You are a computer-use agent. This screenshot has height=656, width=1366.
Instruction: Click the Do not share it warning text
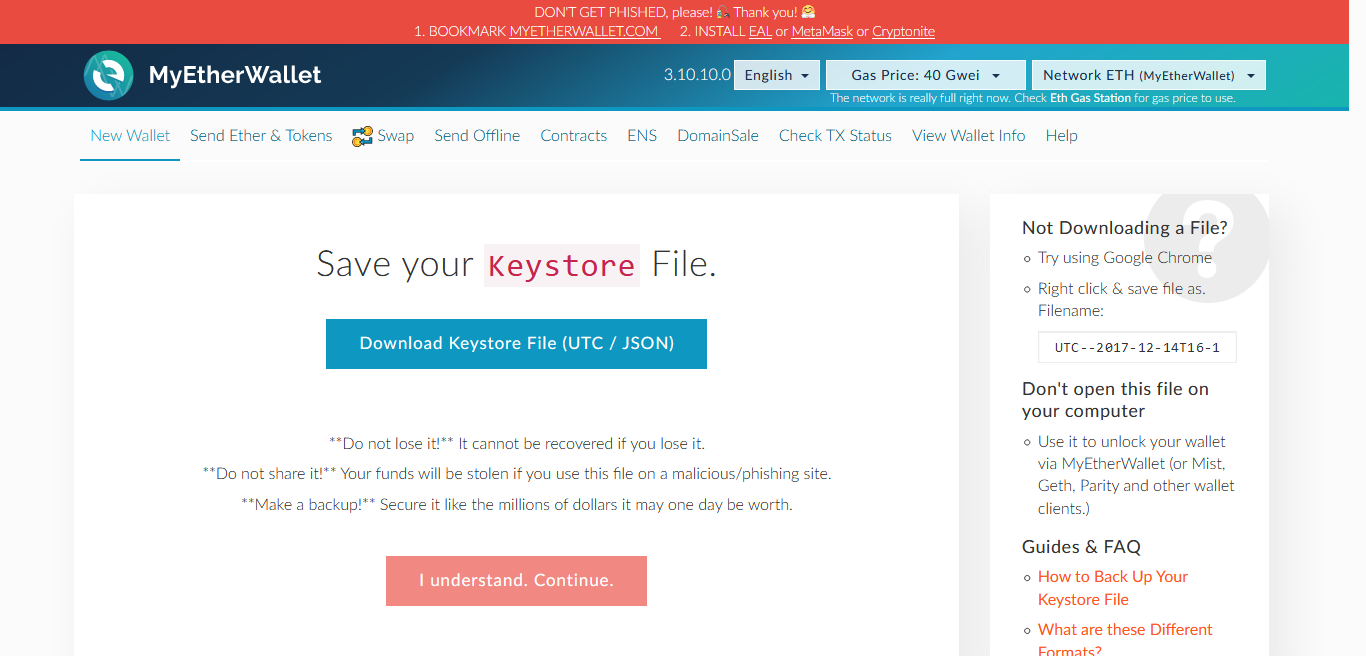point(517,474)
